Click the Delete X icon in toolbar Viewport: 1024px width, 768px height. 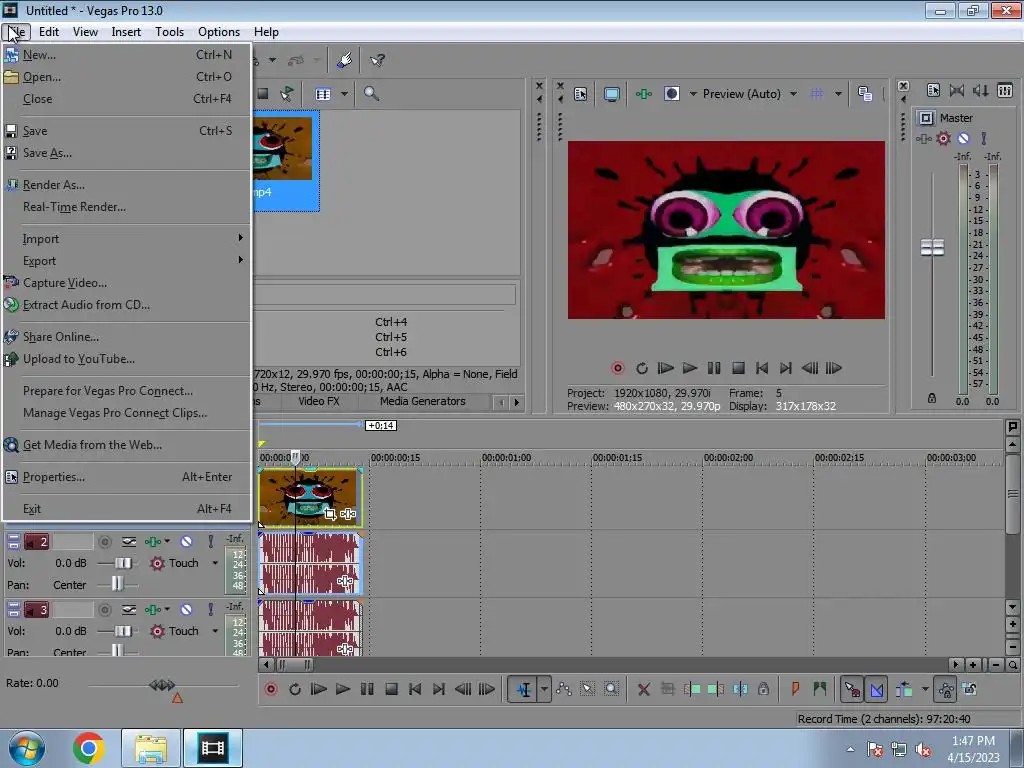[x=643, y=689]
